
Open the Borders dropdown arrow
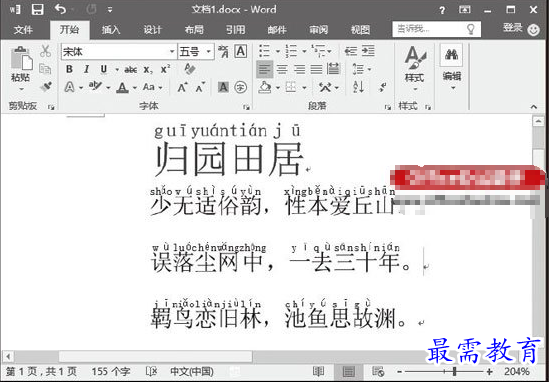304,88
